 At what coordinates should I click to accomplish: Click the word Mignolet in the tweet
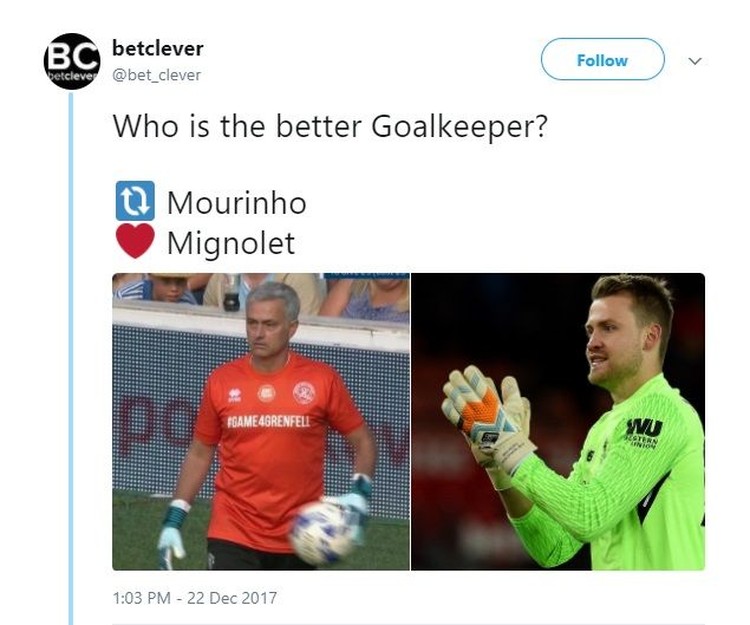(x=231, y=243)
